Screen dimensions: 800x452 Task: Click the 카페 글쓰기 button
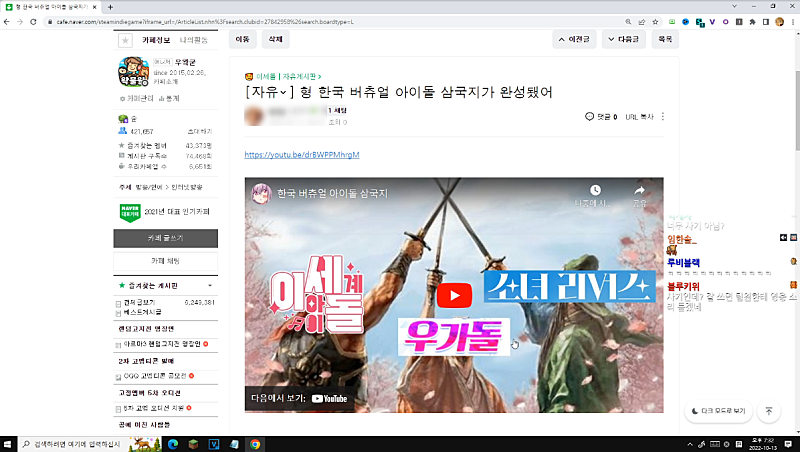coord(165,238)
